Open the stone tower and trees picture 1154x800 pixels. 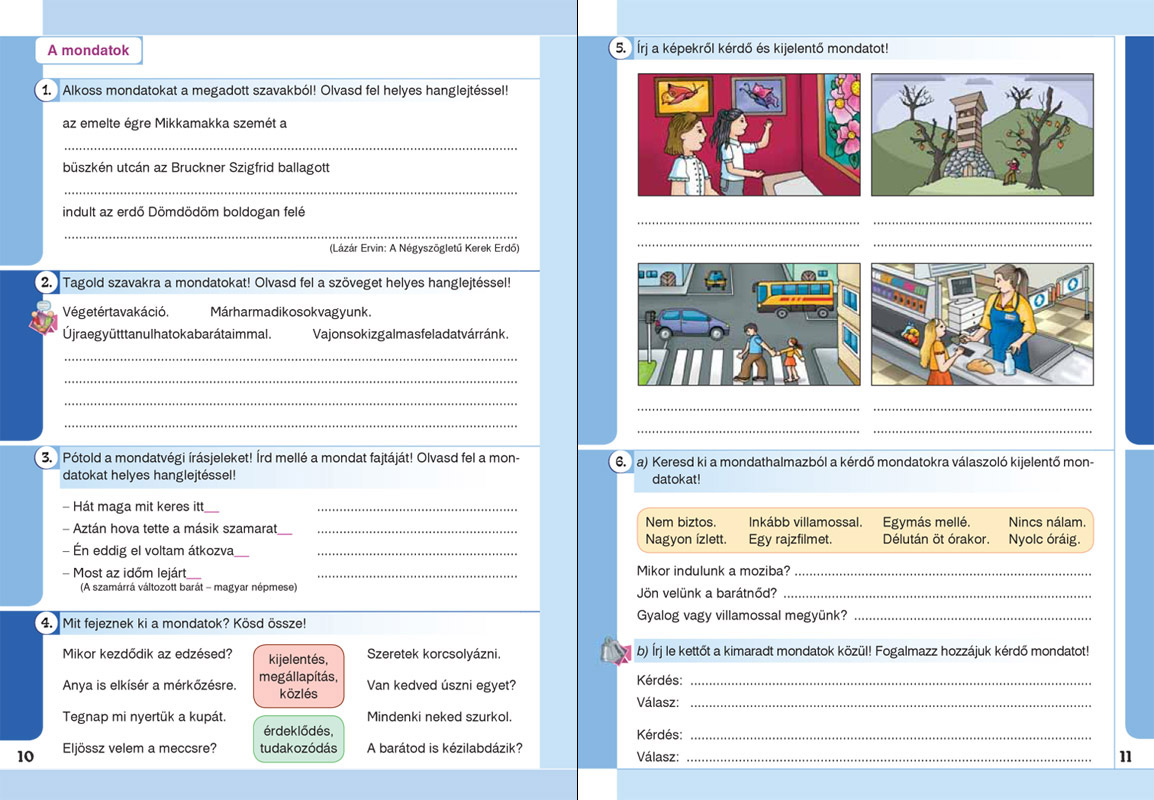(982, 134)
